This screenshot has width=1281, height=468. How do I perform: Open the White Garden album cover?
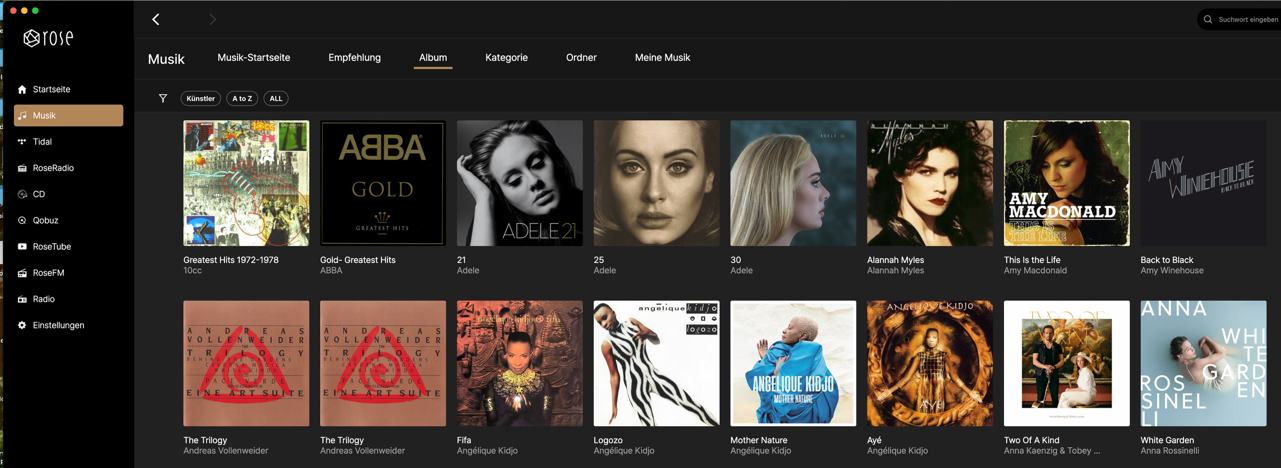[x=1203, y=363]
